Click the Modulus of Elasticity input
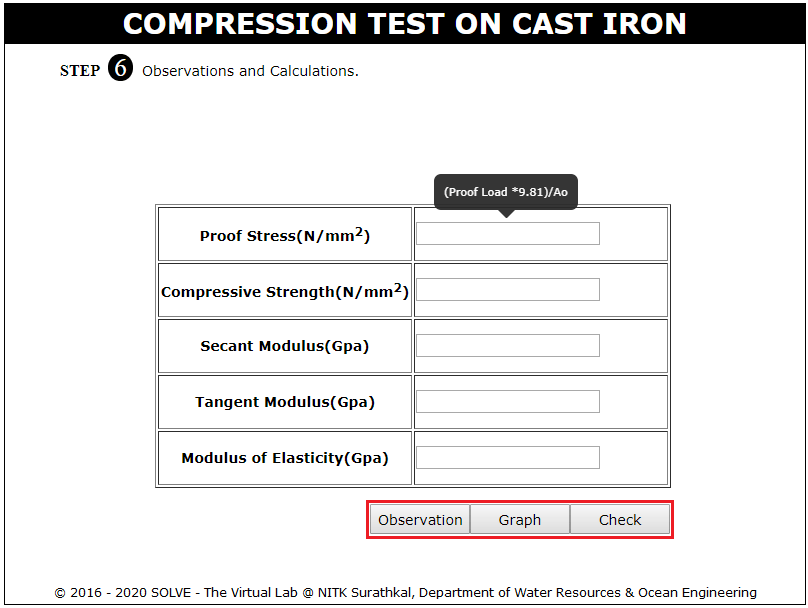808x608 pixels. tap(507, 458)
